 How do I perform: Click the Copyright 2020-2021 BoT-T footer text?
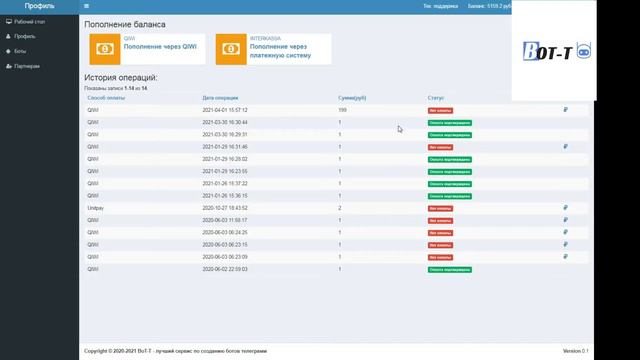click(176, 351)
